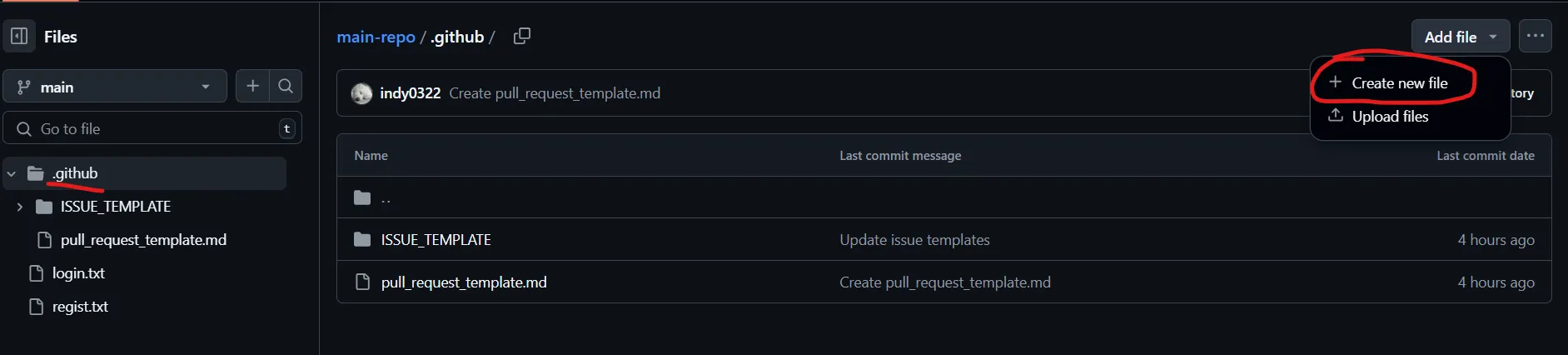
Task: Open regist.txt in the file tree
Action: pyautogui.click(x=80, y=307)
